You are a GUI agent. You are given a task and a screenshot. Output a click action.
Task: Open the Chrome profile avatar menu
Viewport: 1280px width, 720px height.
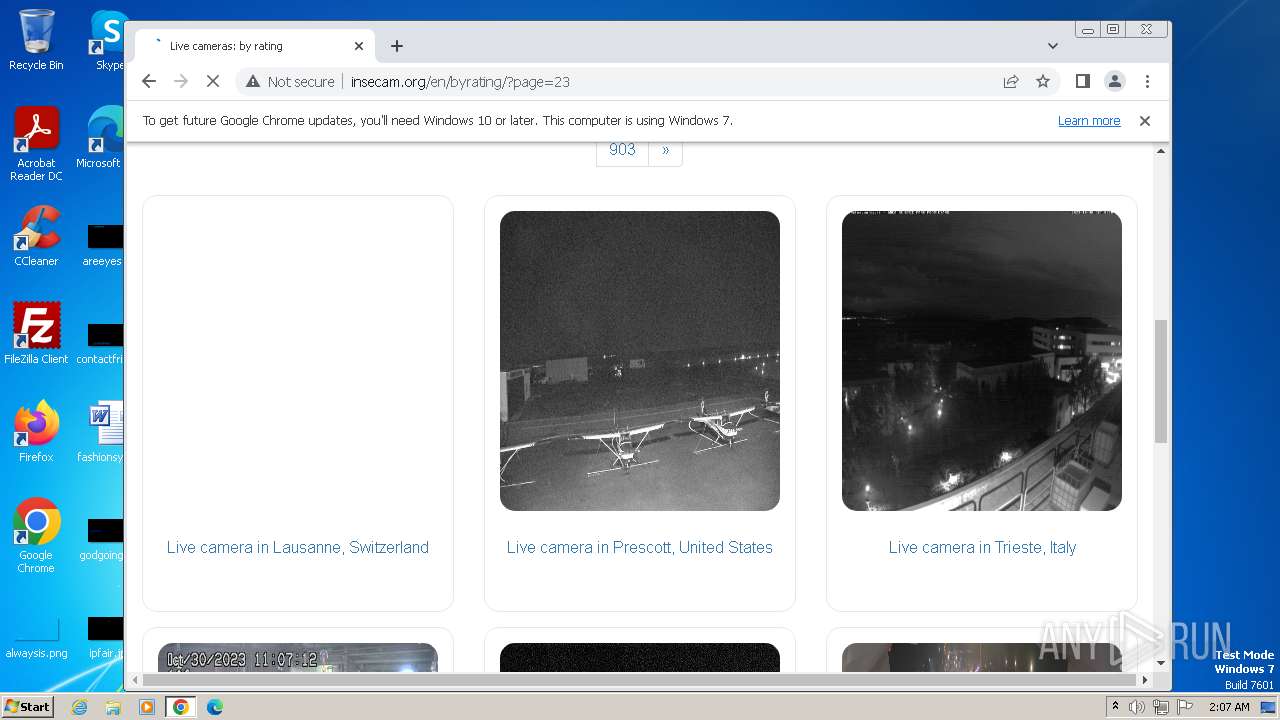(x=1115, y=81)
